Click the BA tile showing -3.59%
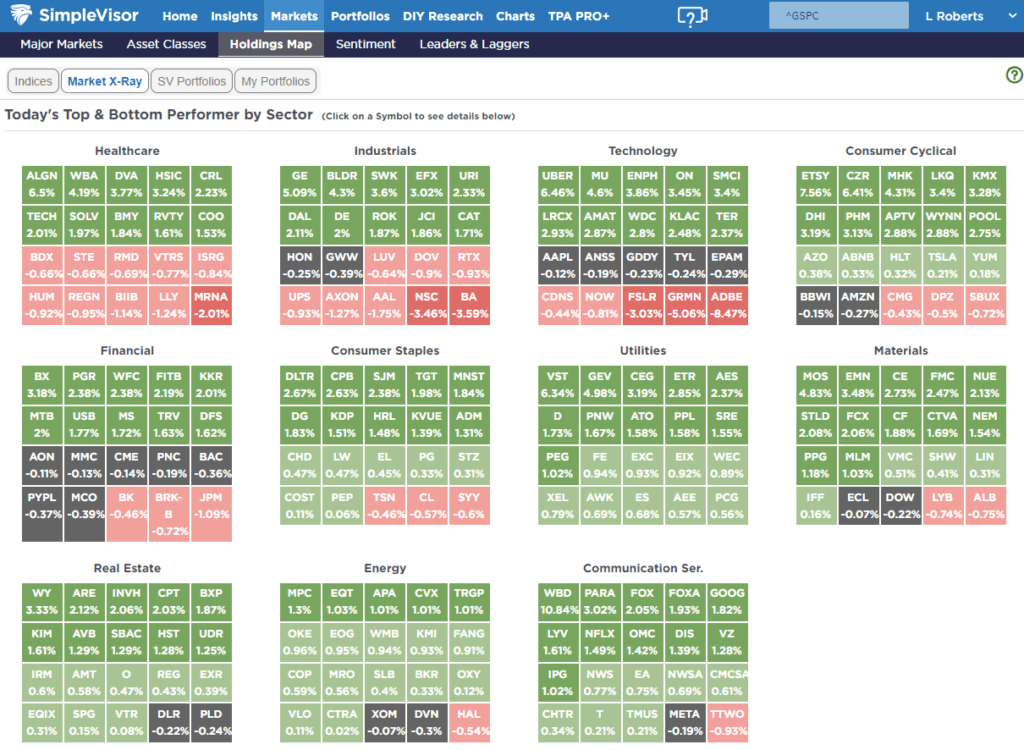This screenshot has width=1024, height=750. click(x=469, y=305)
